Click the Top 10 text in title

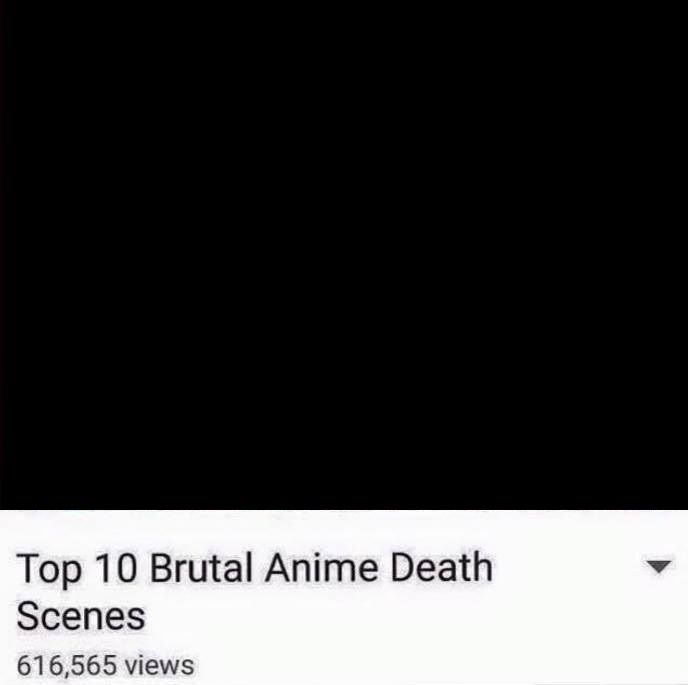click(x=76, y=568)
